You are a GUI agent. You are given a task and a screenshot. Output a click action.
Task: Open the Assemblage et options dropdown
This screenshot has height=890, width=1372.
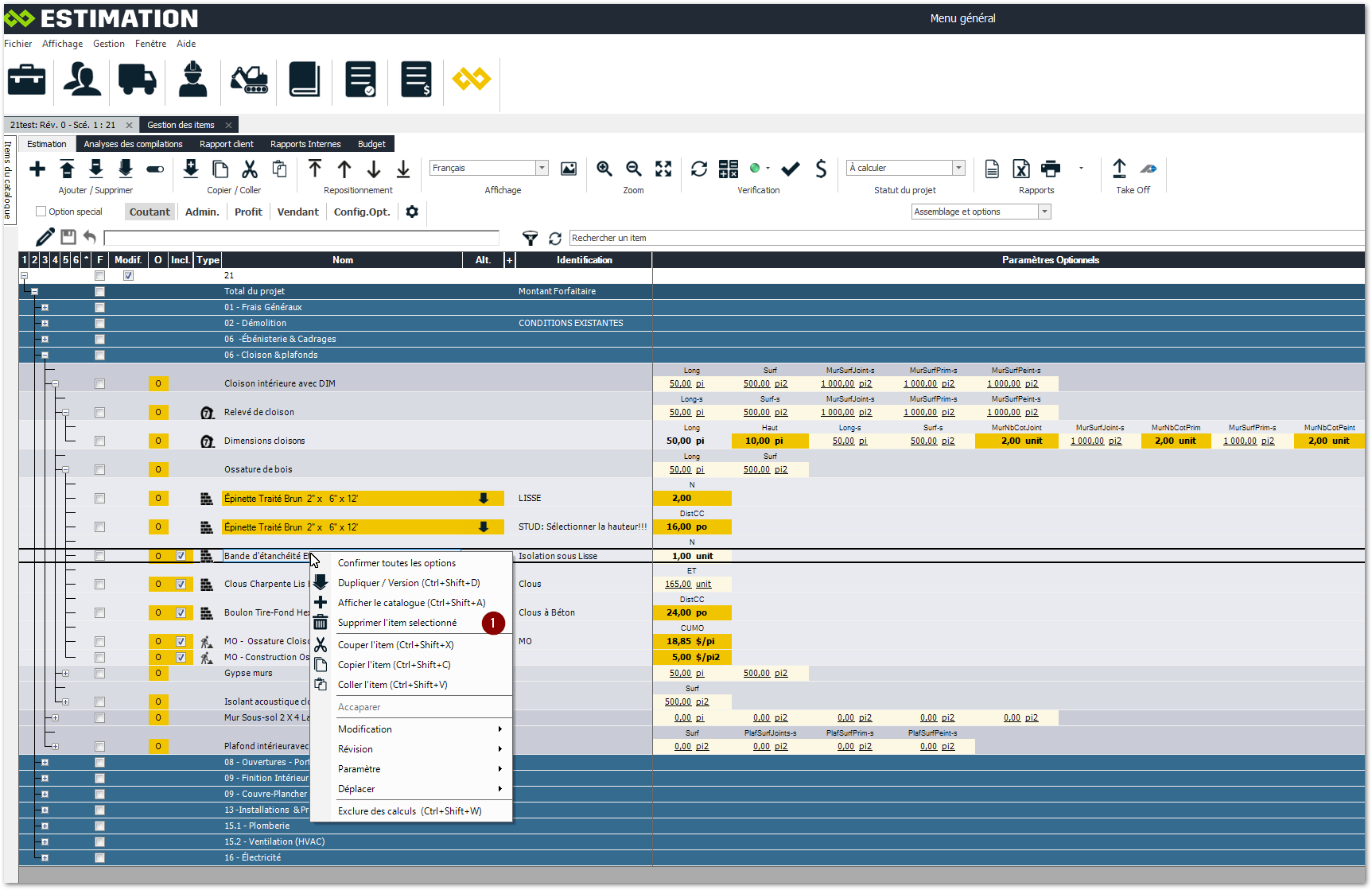point(1044,212)
